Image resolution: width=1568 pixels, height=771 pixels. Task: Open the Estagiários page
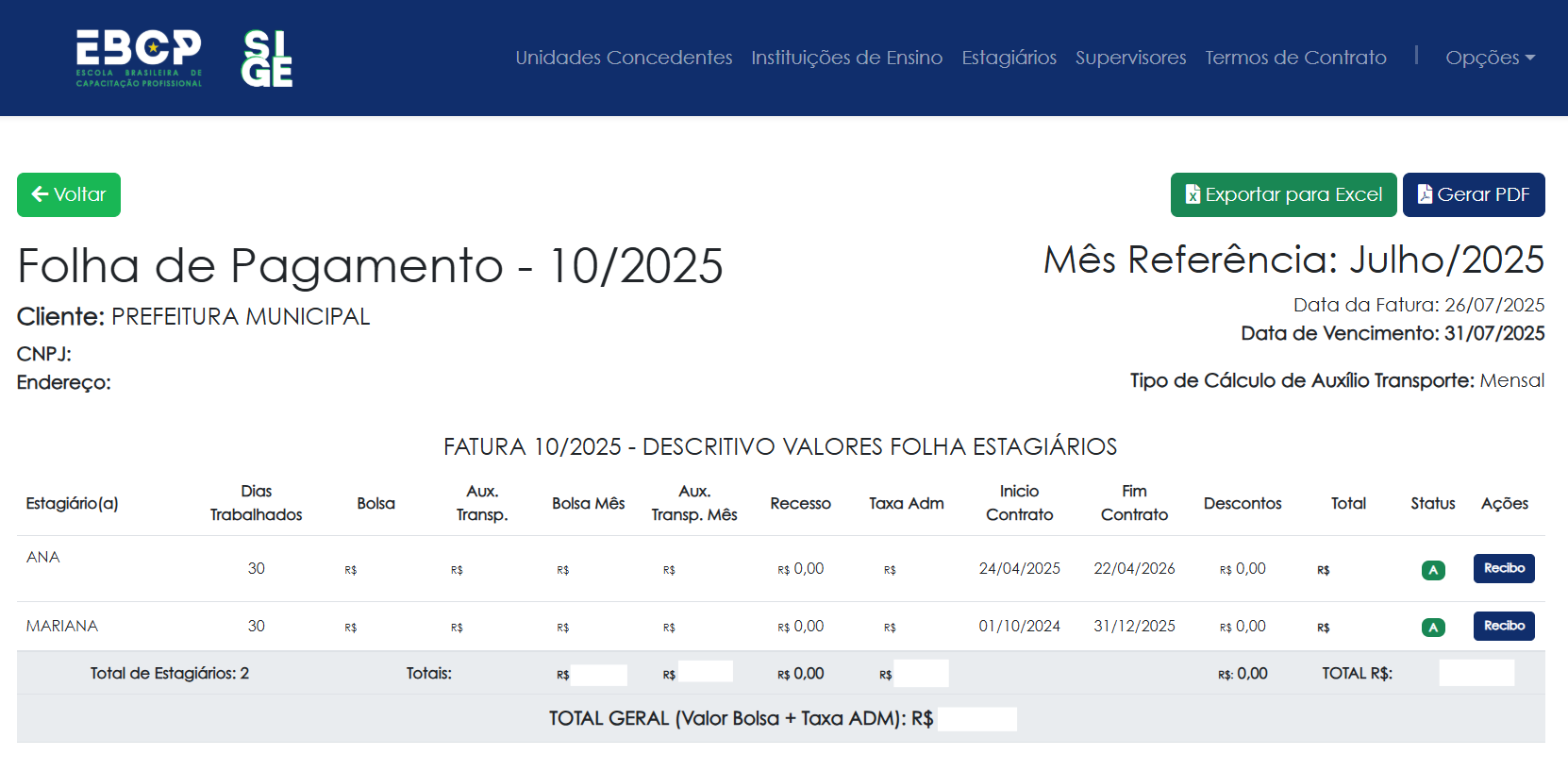click(1009, 58)
